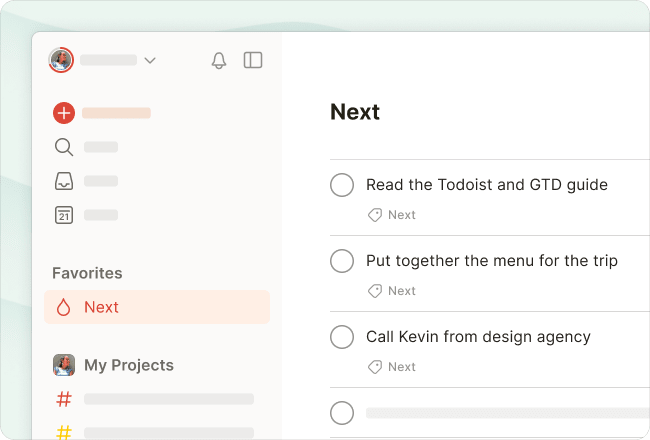Complete "Read the Todoist and GTD guide"
The image size is (650, 440).
(342, 185)
